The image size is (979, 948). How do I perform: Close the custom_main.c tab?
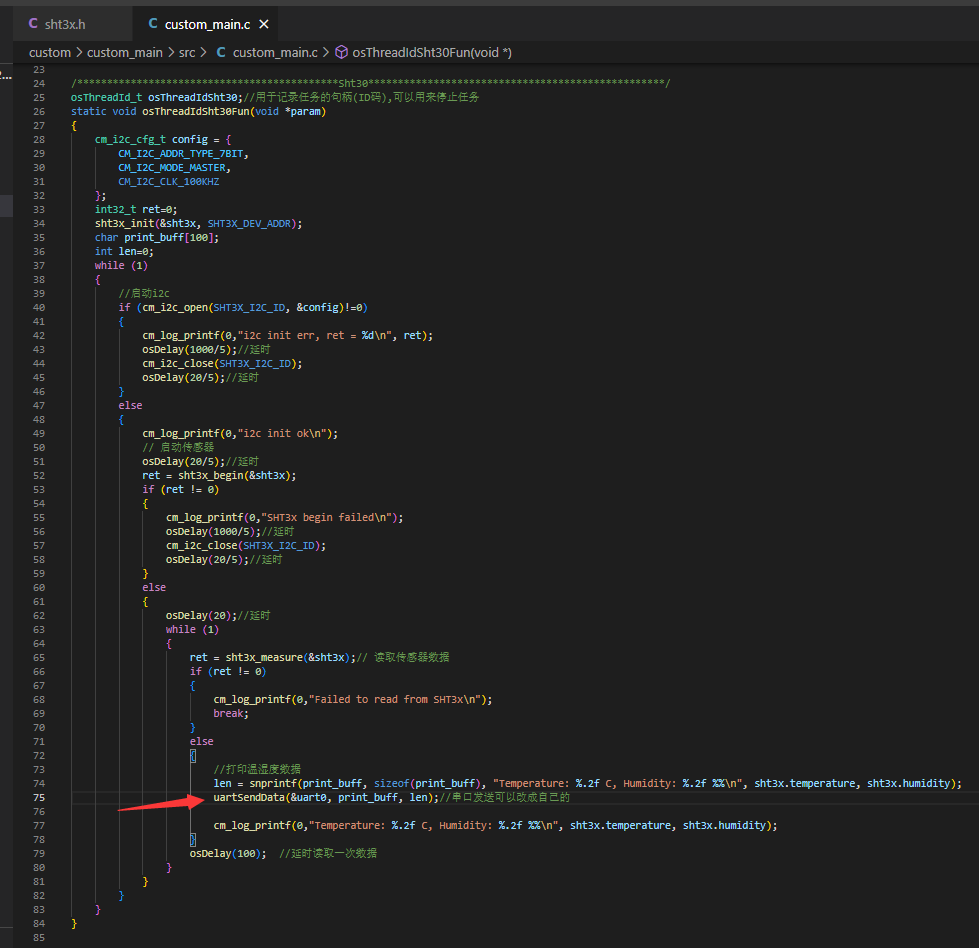pyautogui.click(x=264, y=23)
